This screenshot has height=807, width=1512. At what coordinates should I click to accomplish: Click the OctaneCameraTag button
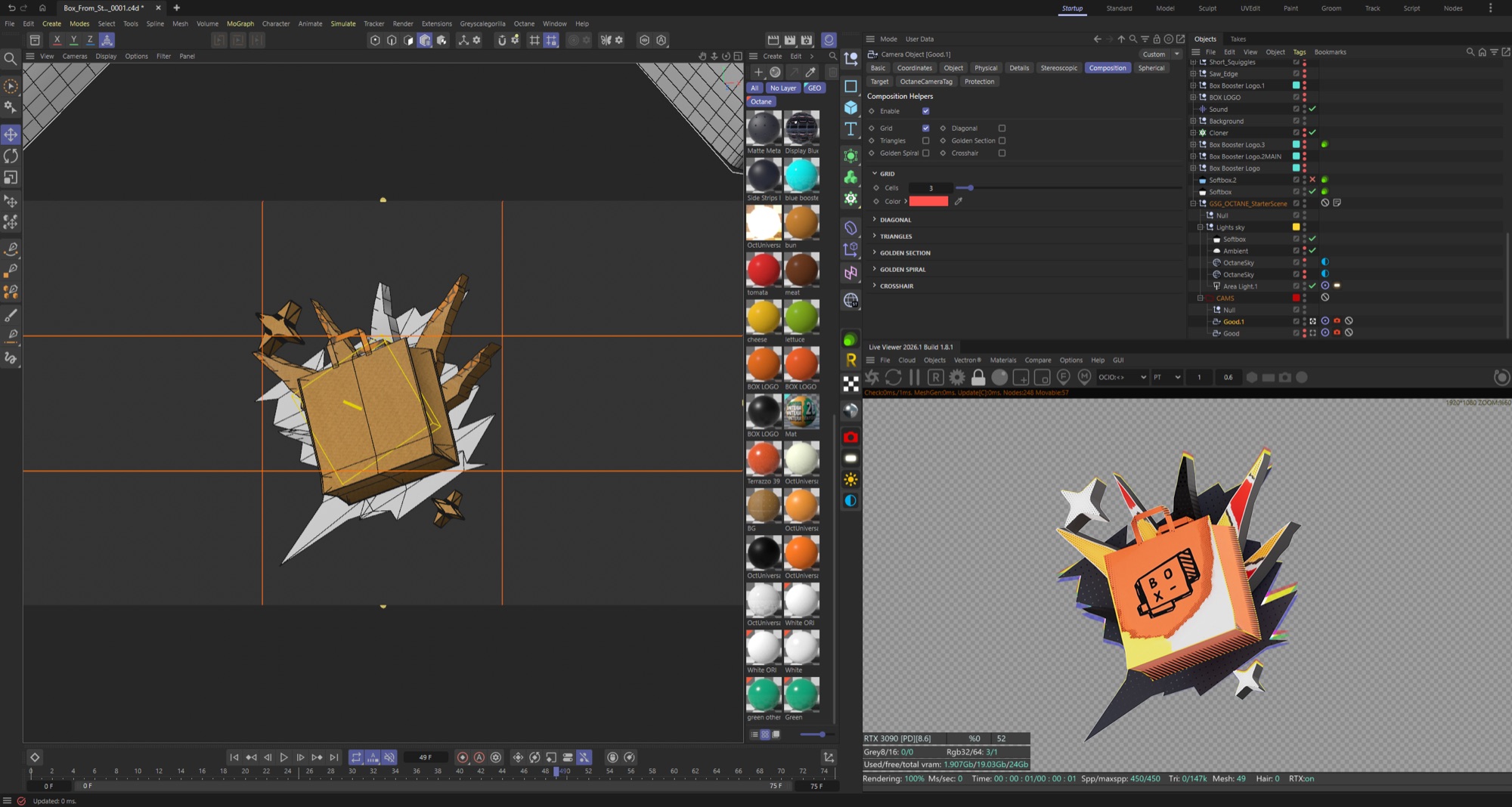926,82
